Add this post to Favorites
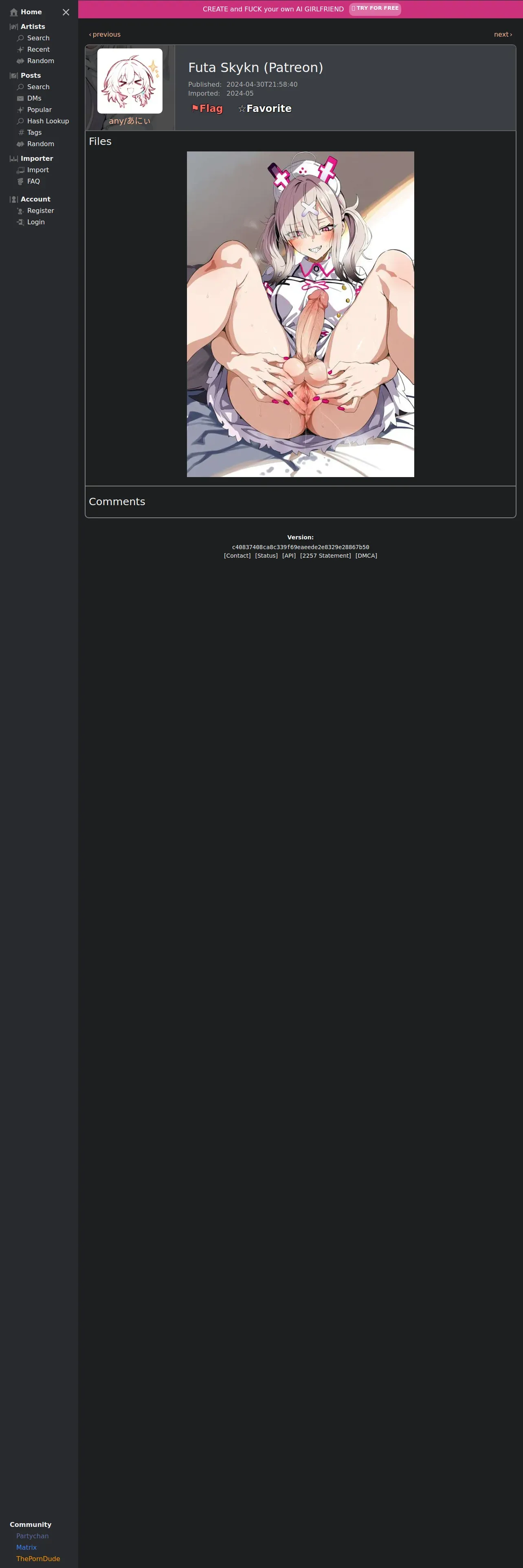 point(265,108)
